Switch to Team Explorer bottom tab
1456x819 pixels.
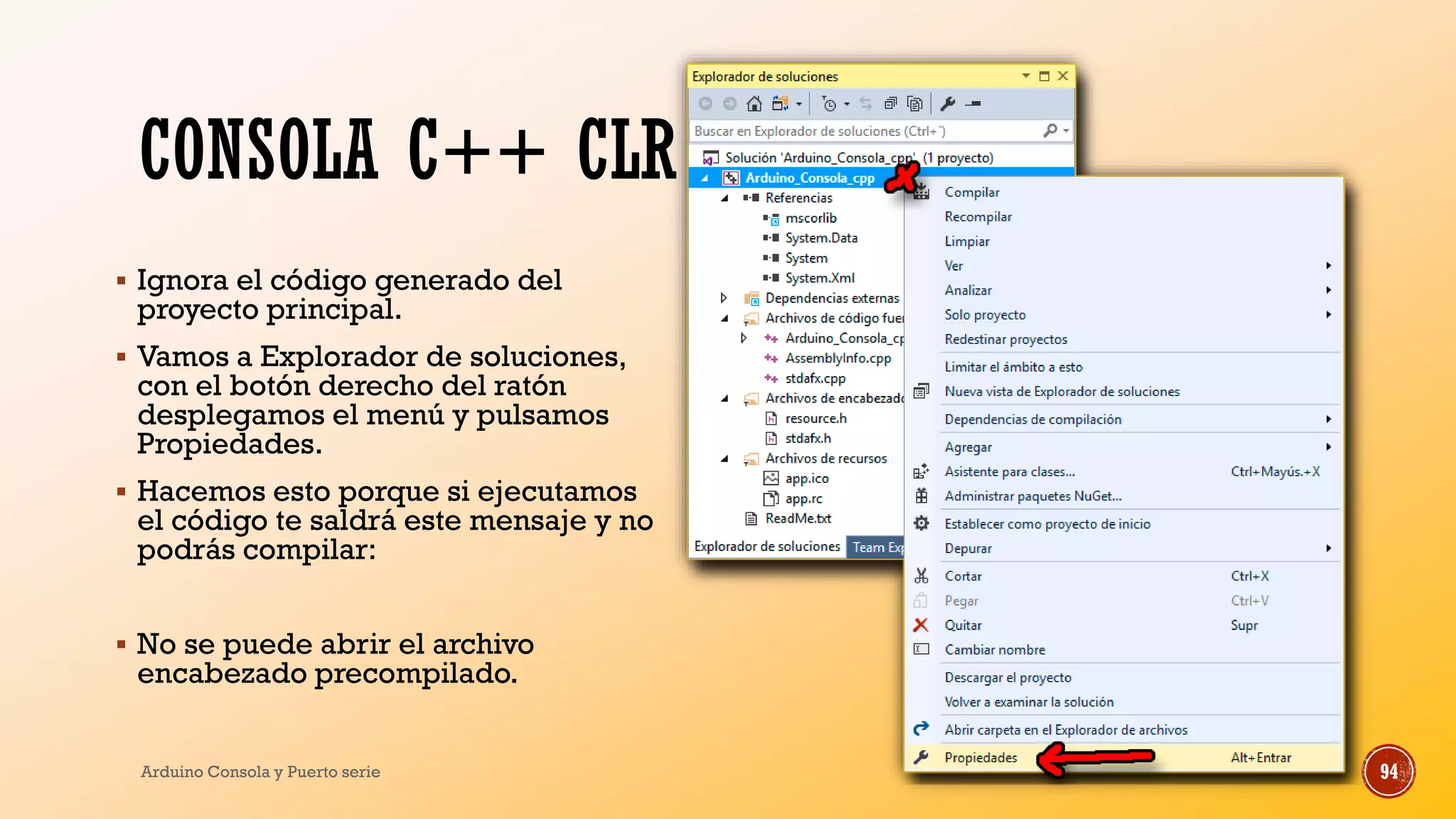877,547
